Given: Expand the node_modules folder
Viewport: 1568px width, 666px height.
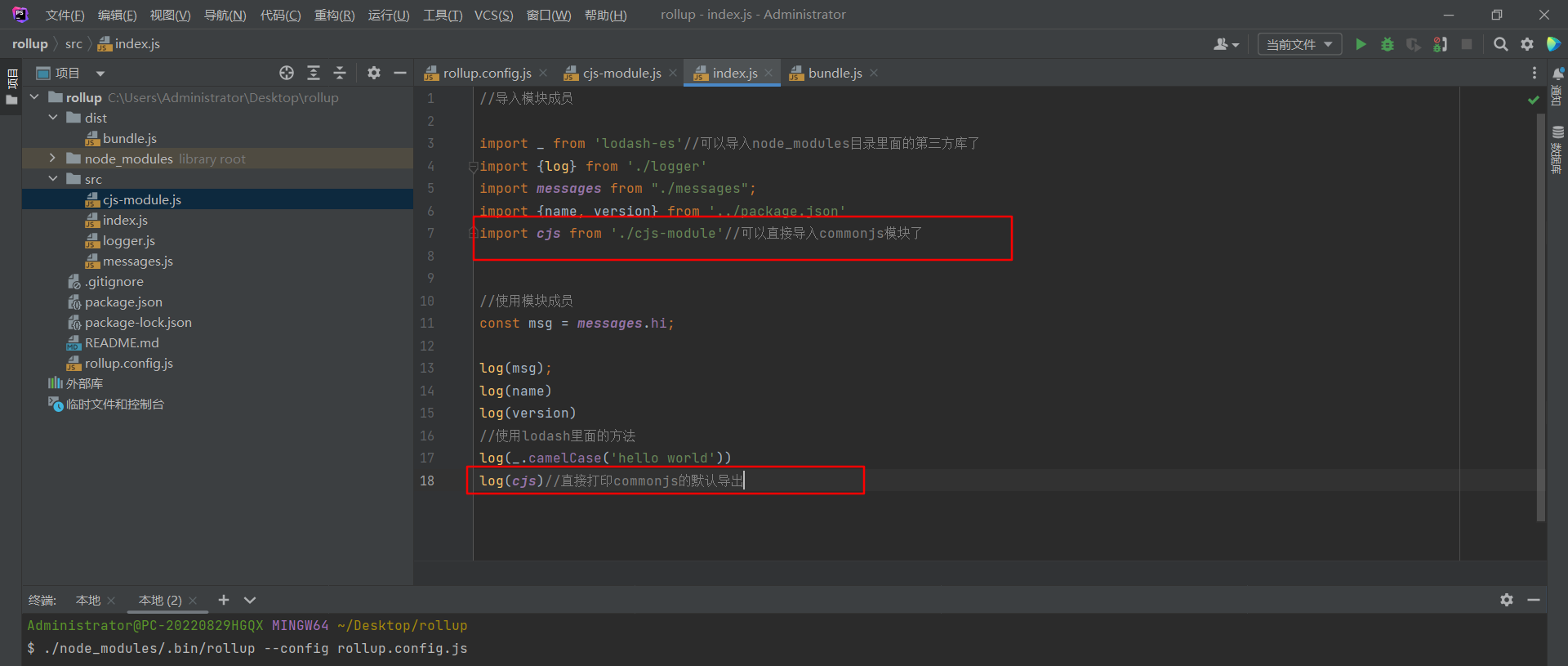Looking at the screenshot, I should (x=53, y=159).
